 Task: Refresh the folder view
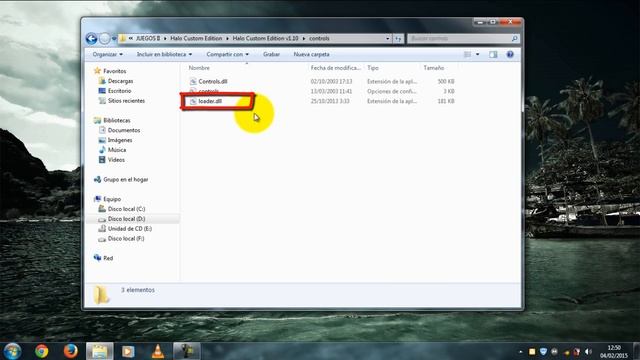[398, 38]
